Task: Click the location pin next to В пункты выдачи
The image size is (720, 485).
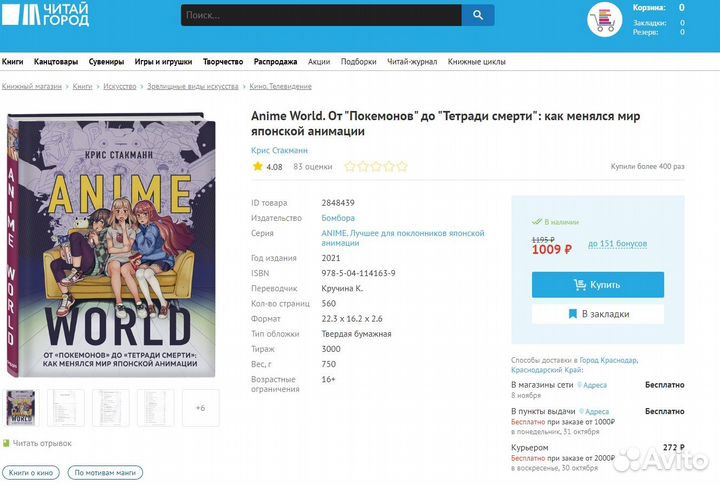Action: (582, 411)
